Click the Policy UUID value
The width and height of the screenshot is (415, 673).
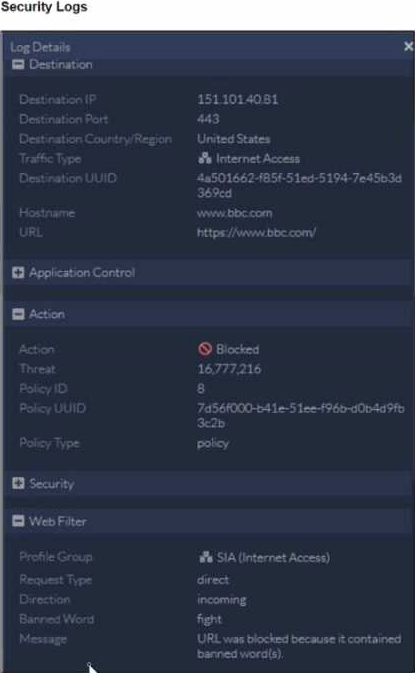300,415
